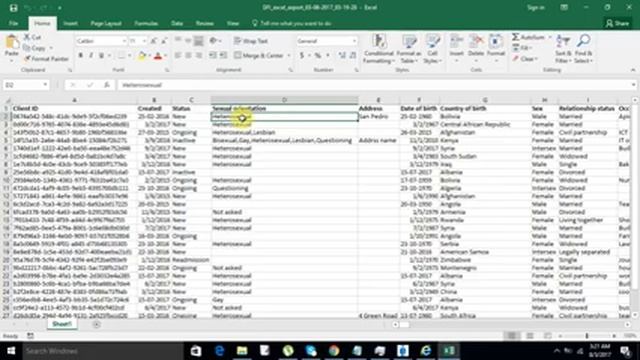
Task: Switch to the Insert tab
Action: (71, 23)
